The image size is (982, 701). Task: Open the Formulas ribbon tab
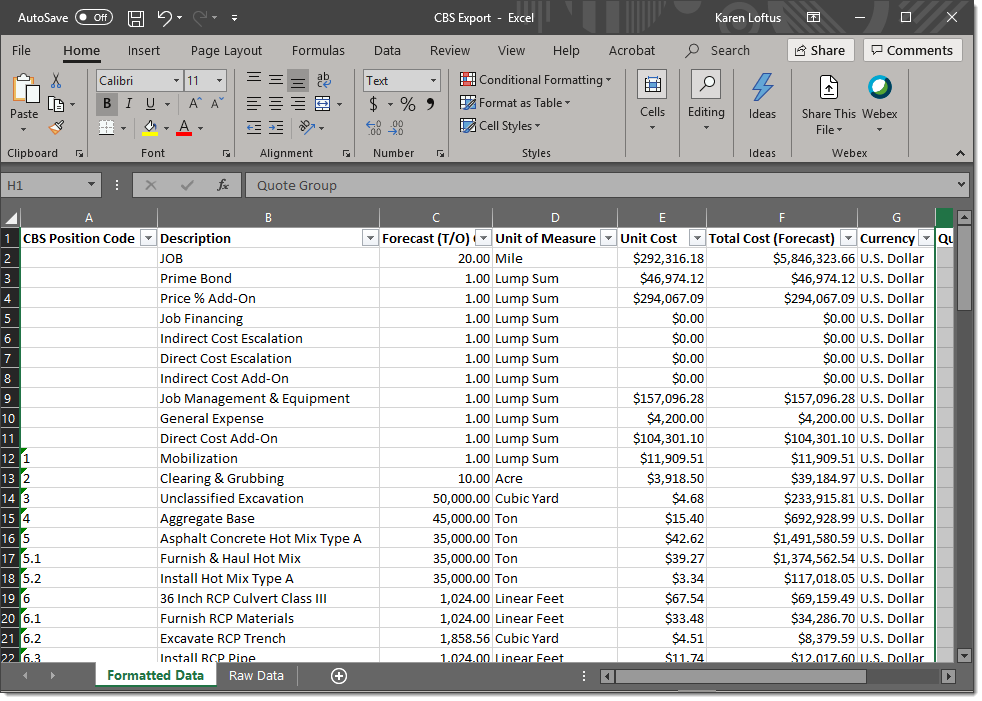click(x=318, y=50)
